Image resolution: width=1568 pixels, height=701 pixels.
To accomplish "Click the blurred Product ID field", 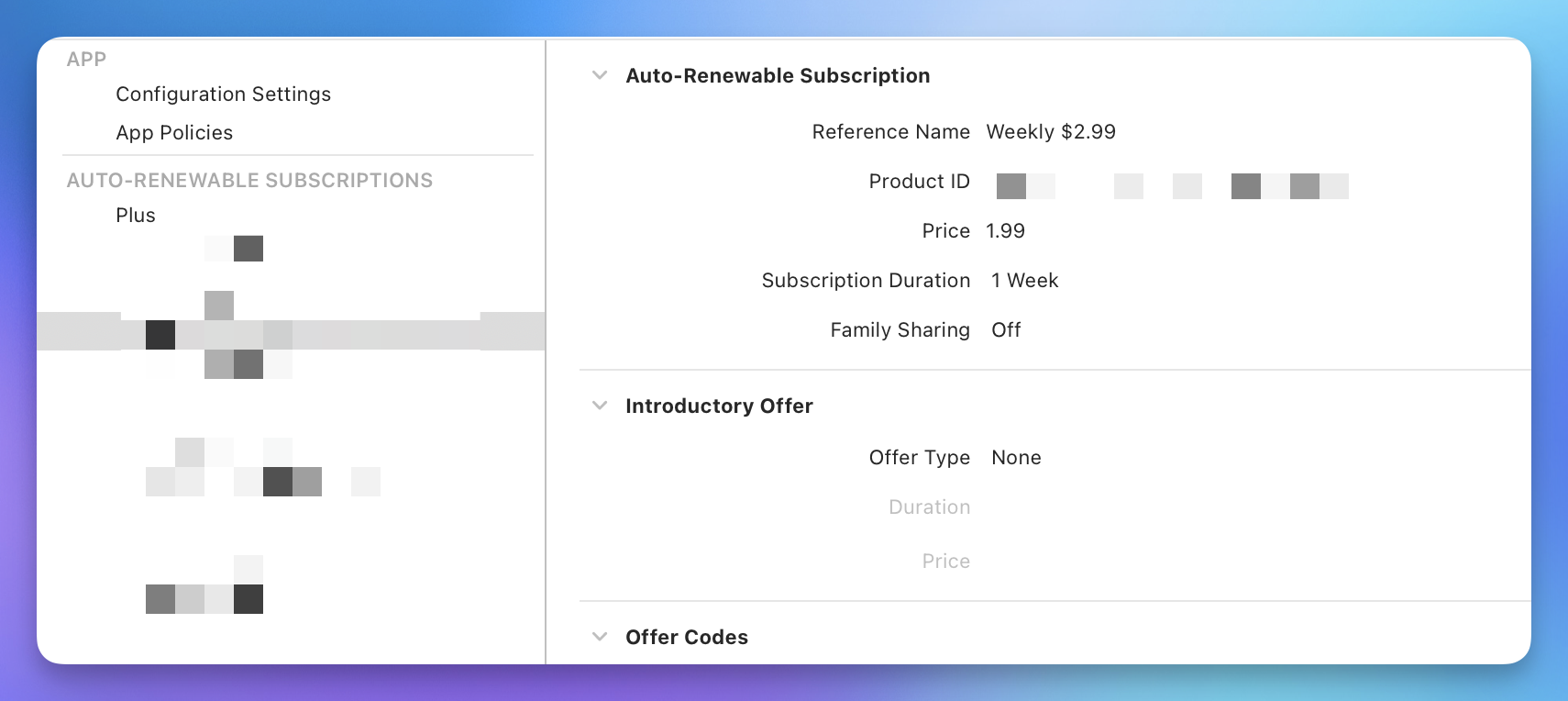I will point(1171,186).
